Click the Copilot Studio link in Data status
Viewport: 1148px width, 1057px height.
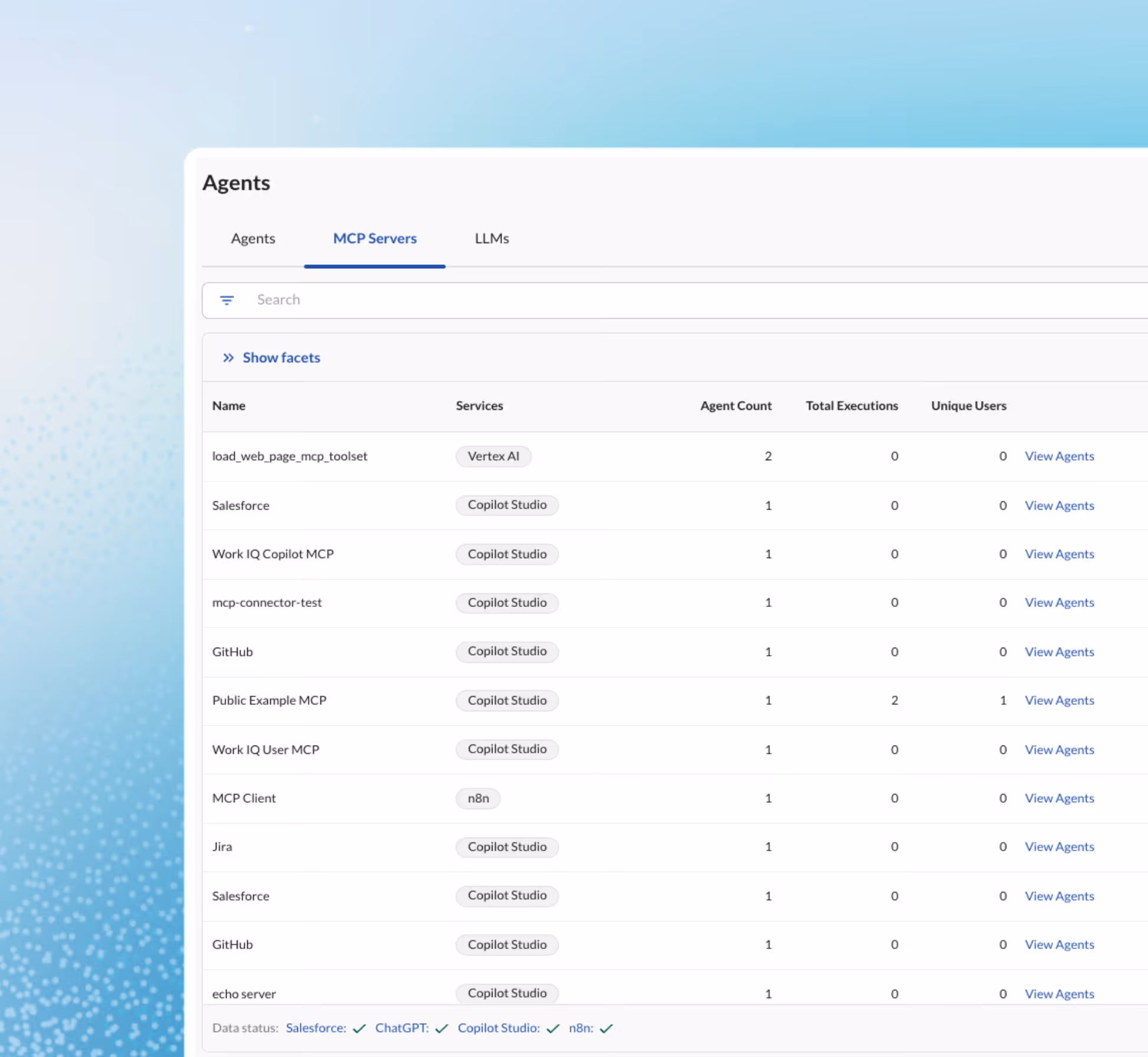click(x=498, y=1028)
